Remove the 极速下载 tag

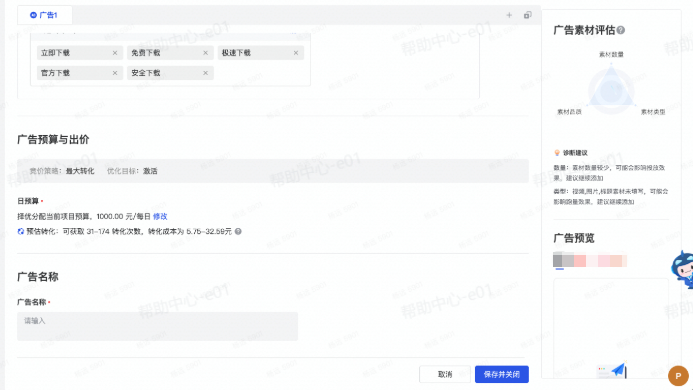pyautogui.click(x=296, y=53)
